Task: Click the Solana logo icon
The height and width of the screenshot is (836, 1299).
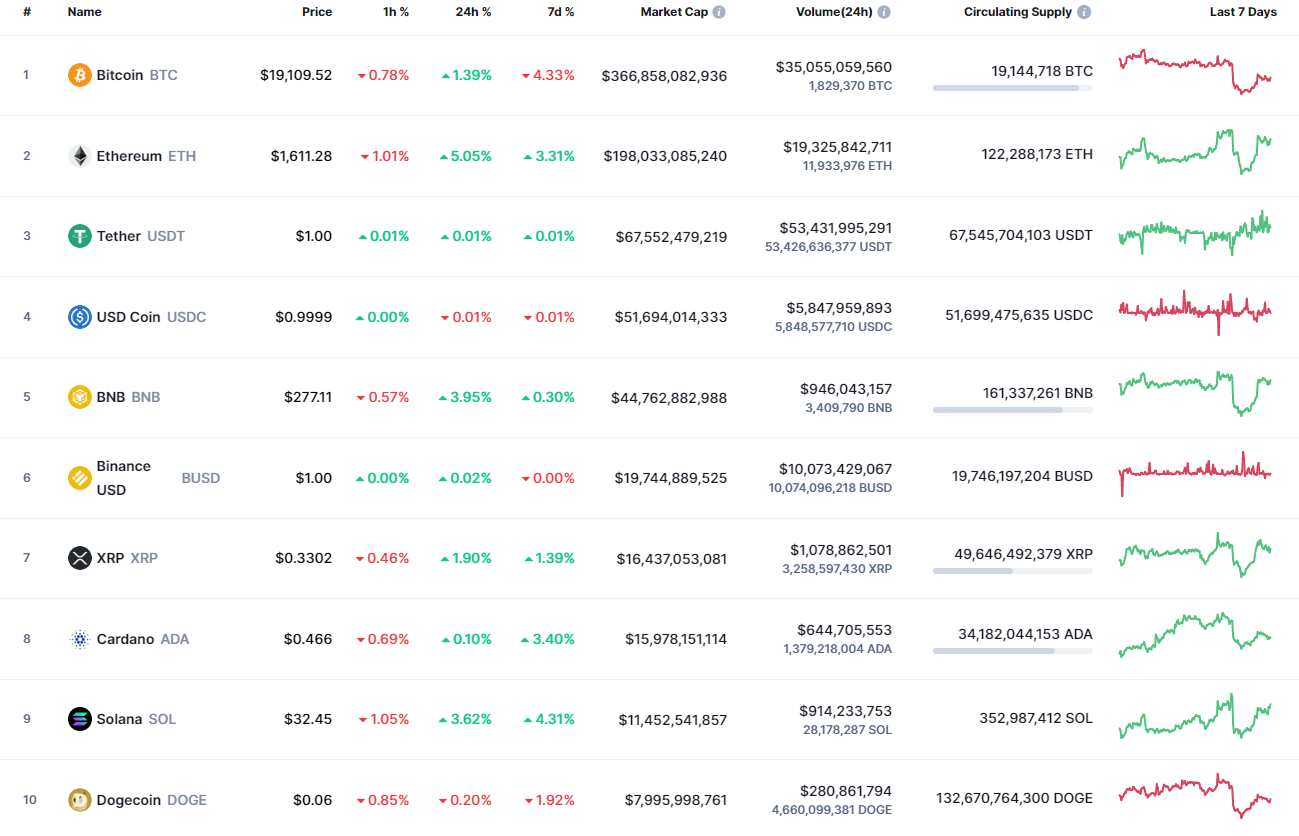Action: click(x=79, y=718)
